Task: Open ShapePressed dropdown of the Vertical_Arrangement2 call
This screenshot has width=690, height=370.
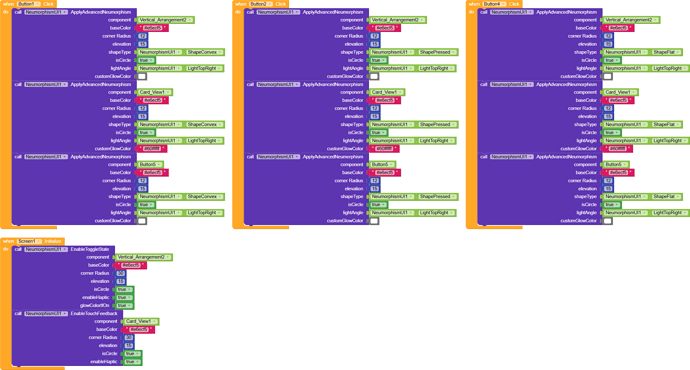Action: [437, 52]
